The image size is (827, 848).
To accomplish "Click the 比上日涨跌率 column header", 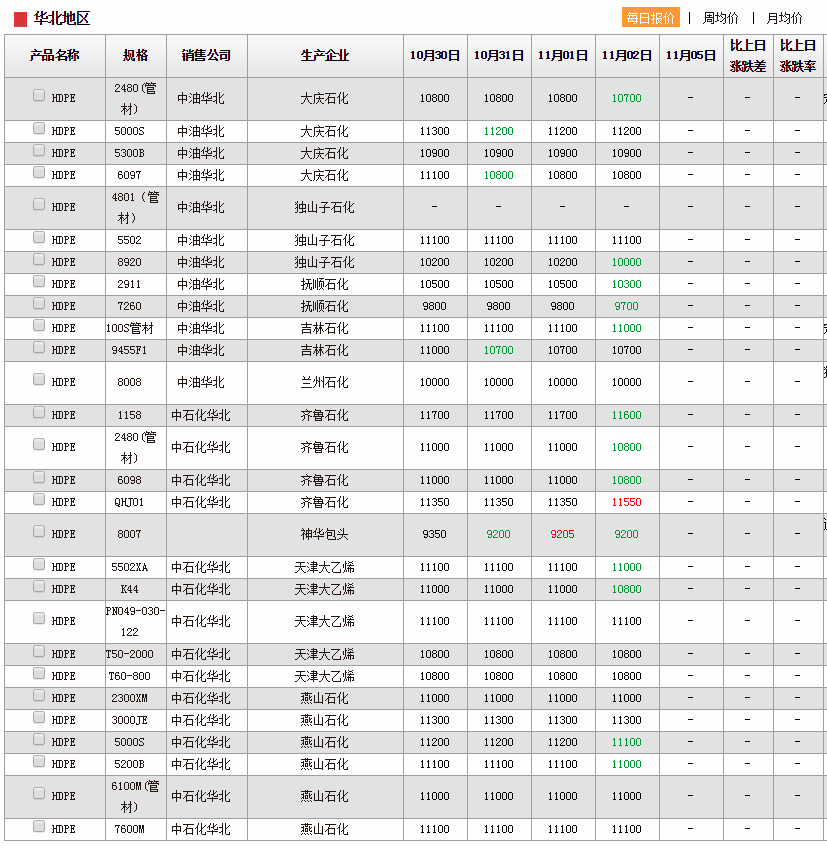I will 798,56.
